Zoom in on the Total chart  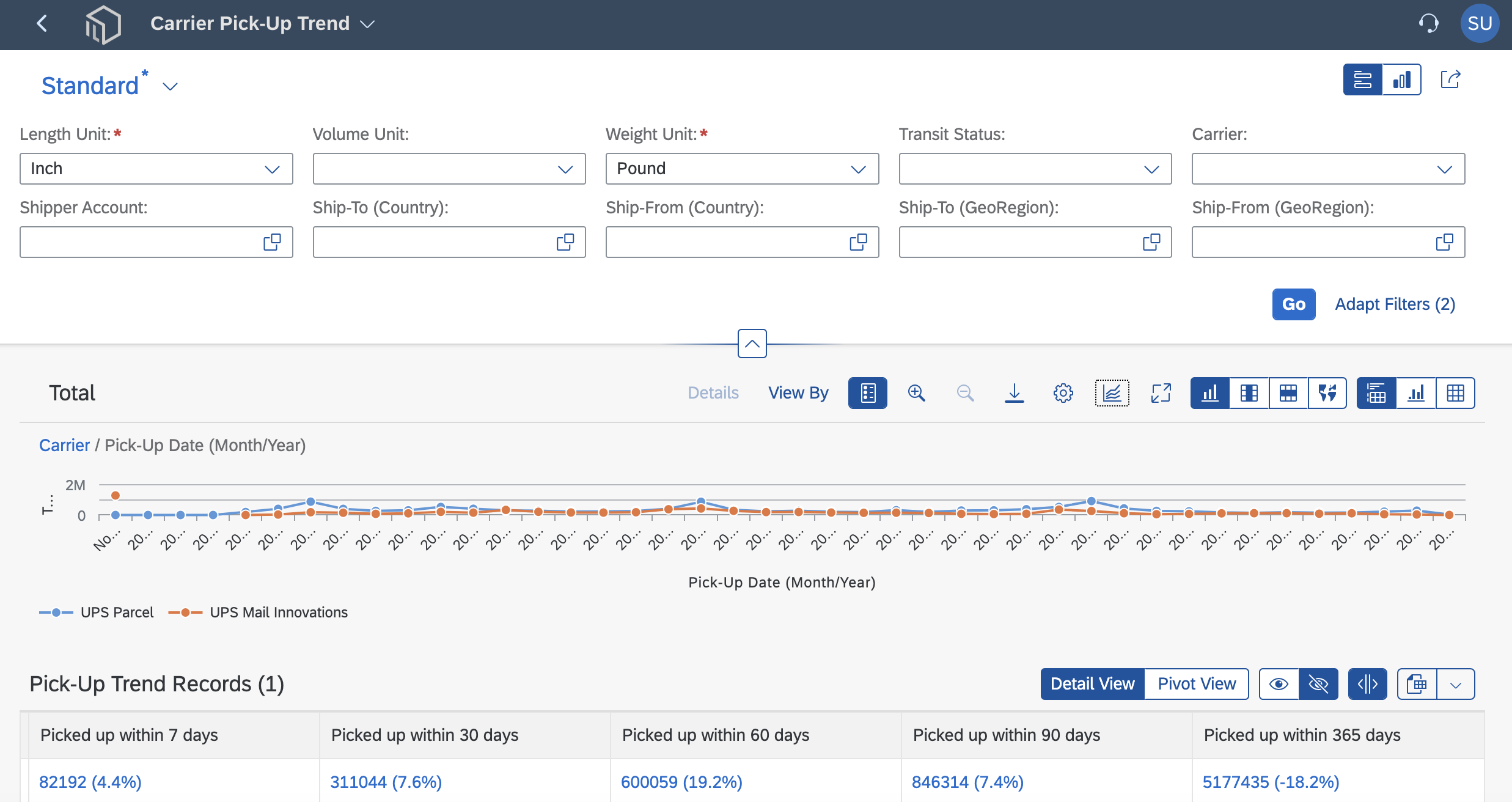point(916,393)
